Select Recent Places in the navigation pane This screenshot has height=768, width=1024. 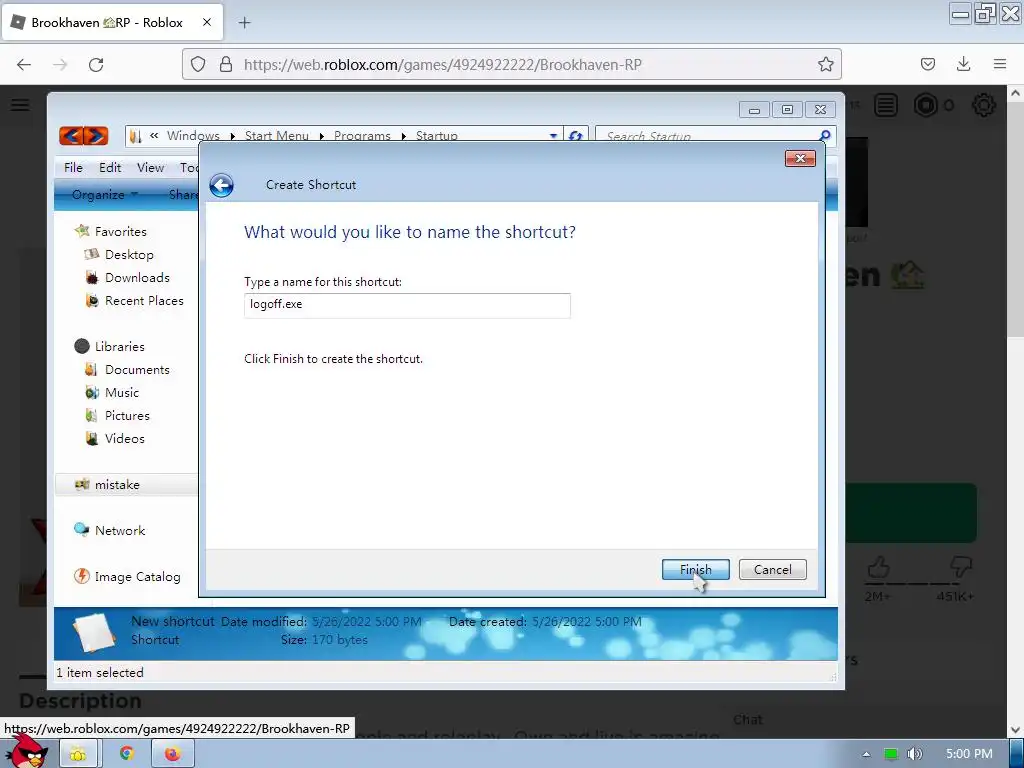144,300
